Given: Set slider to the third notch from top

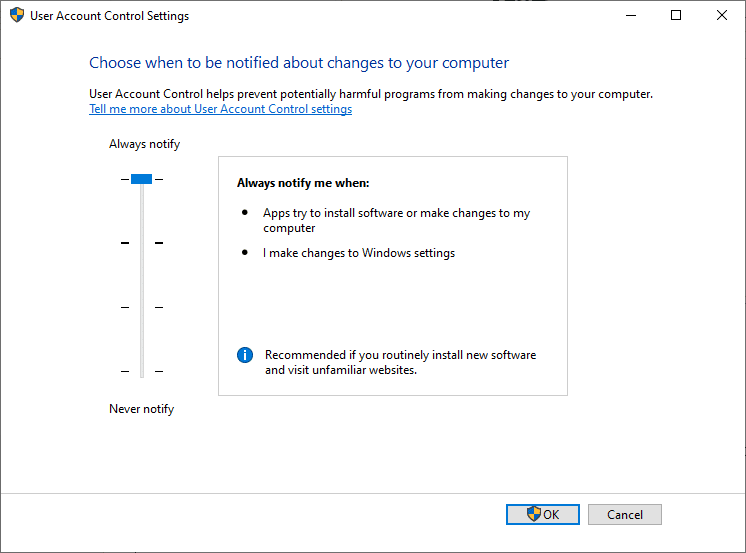Looking at the screenshot, I should pyautogui.click(x=141, y=307).
